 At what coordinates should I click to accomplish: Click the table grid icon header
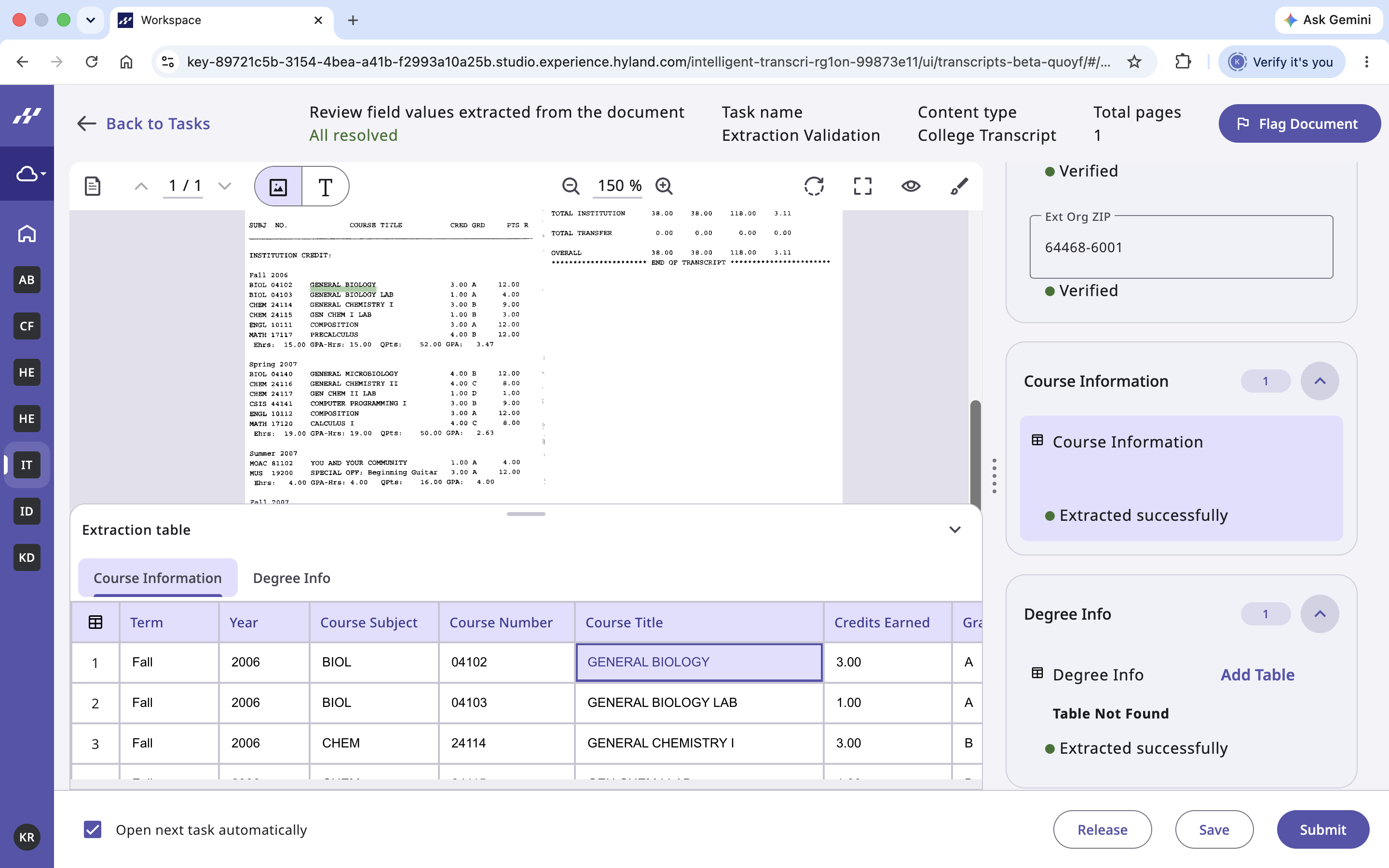click(x=95, y=622)
